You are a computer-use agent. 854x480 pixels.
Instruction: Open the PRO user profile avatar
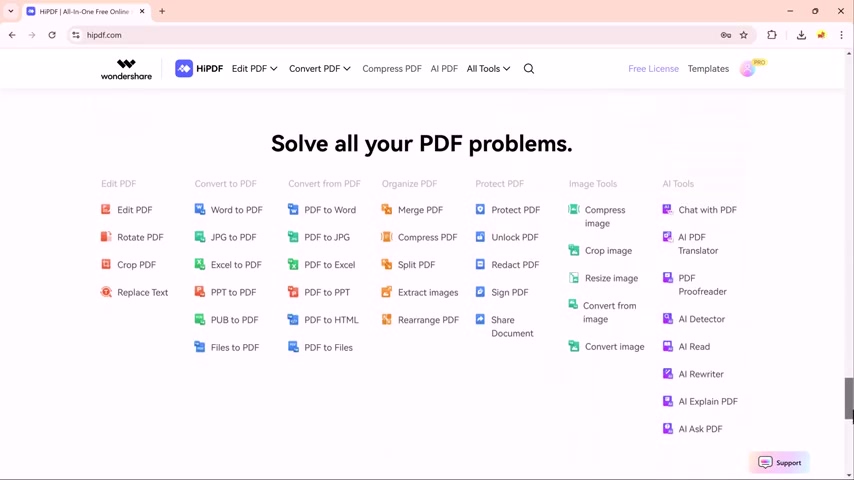click(748, 69)
